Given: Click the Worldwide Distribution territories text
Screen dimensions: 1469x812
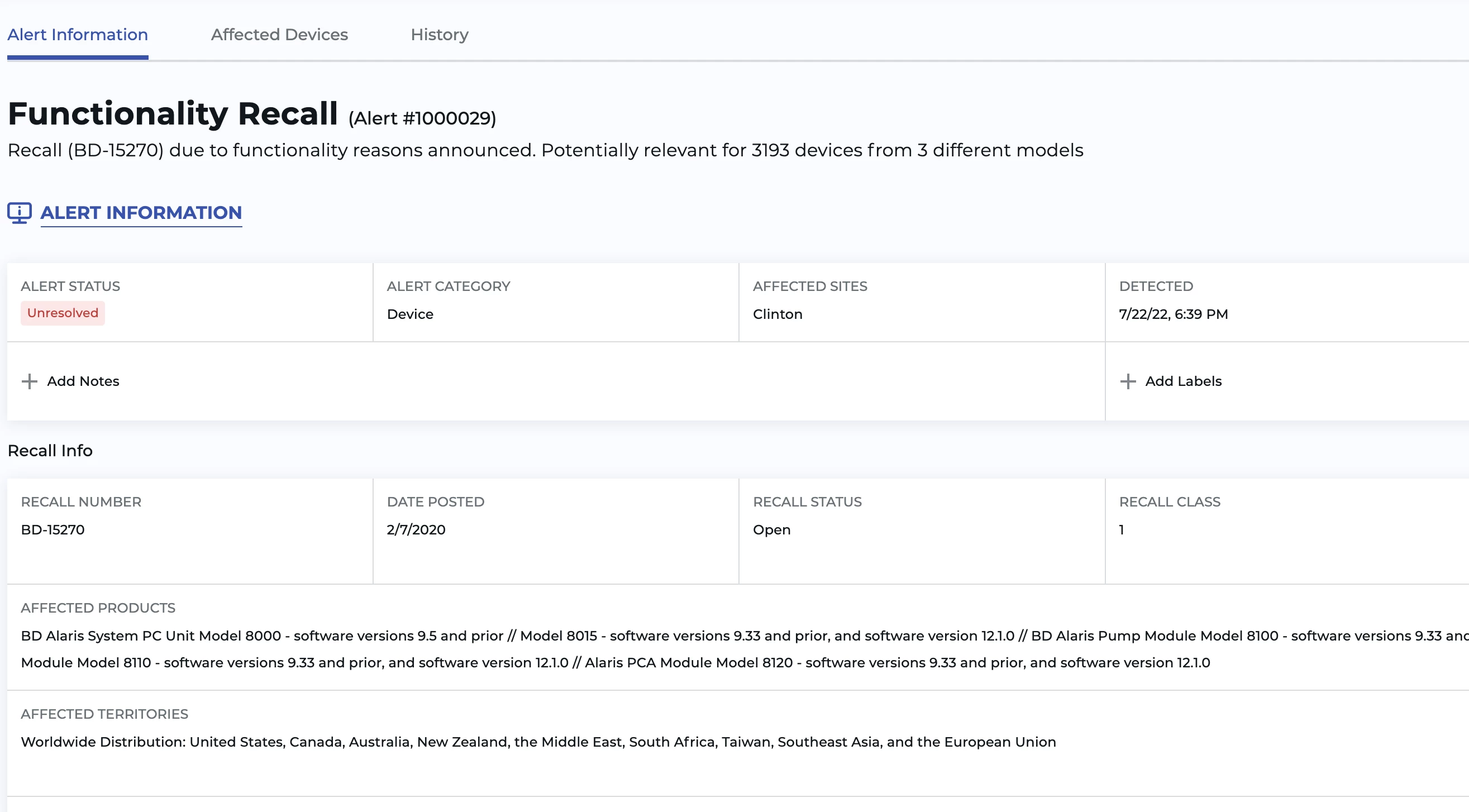Looking at the screenshot, I should [538, 742].
